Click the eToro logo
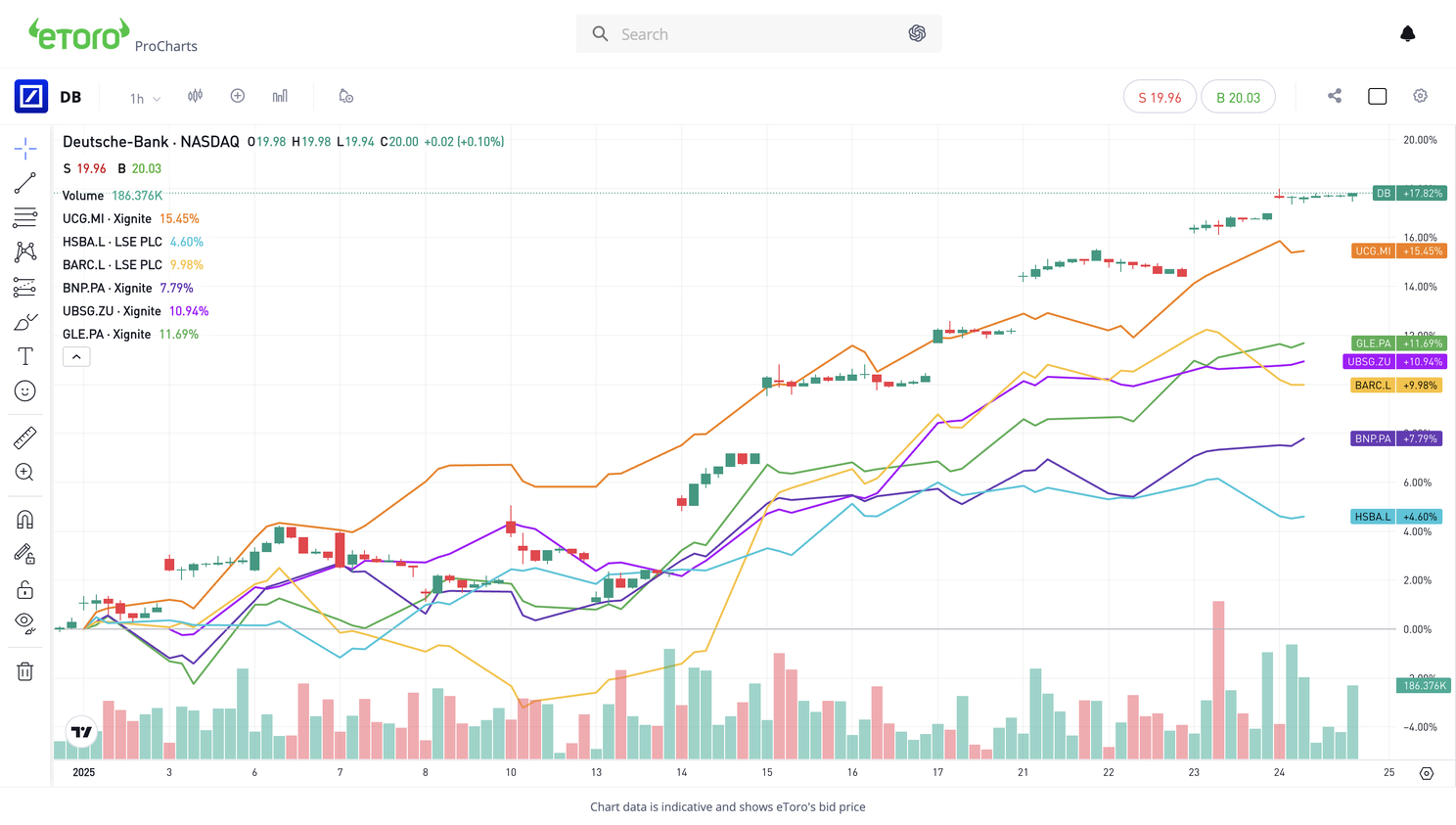Image resolution: width=1456 pixels, height=825 pixels. click(x=78, y=34)
